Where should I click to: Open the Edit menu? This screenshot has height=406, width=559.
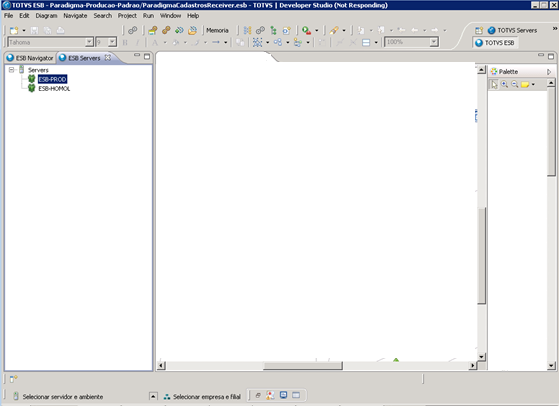pos(24,16)
